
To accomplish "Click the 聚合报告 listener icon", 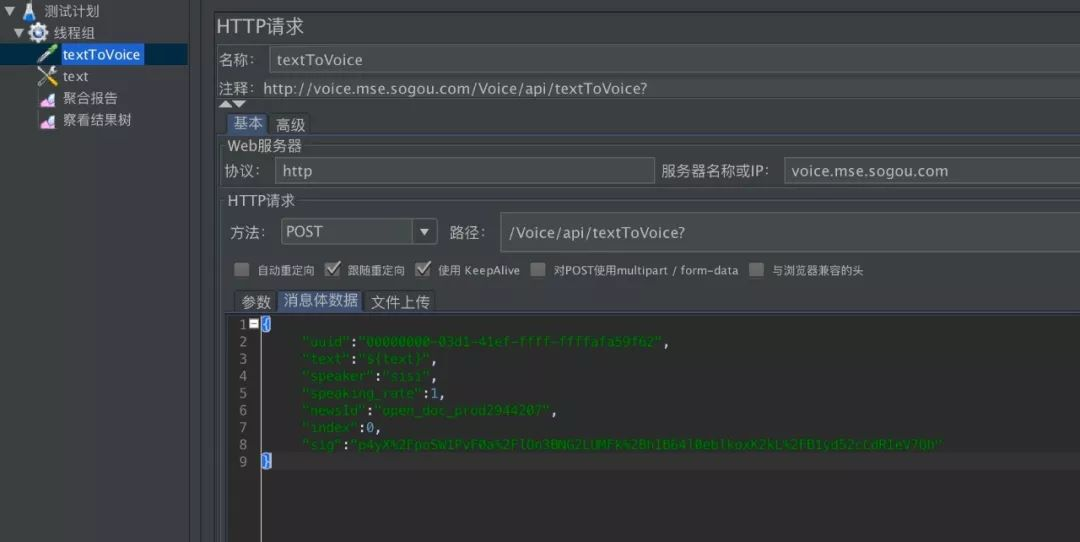I will (x=48, y=99).
